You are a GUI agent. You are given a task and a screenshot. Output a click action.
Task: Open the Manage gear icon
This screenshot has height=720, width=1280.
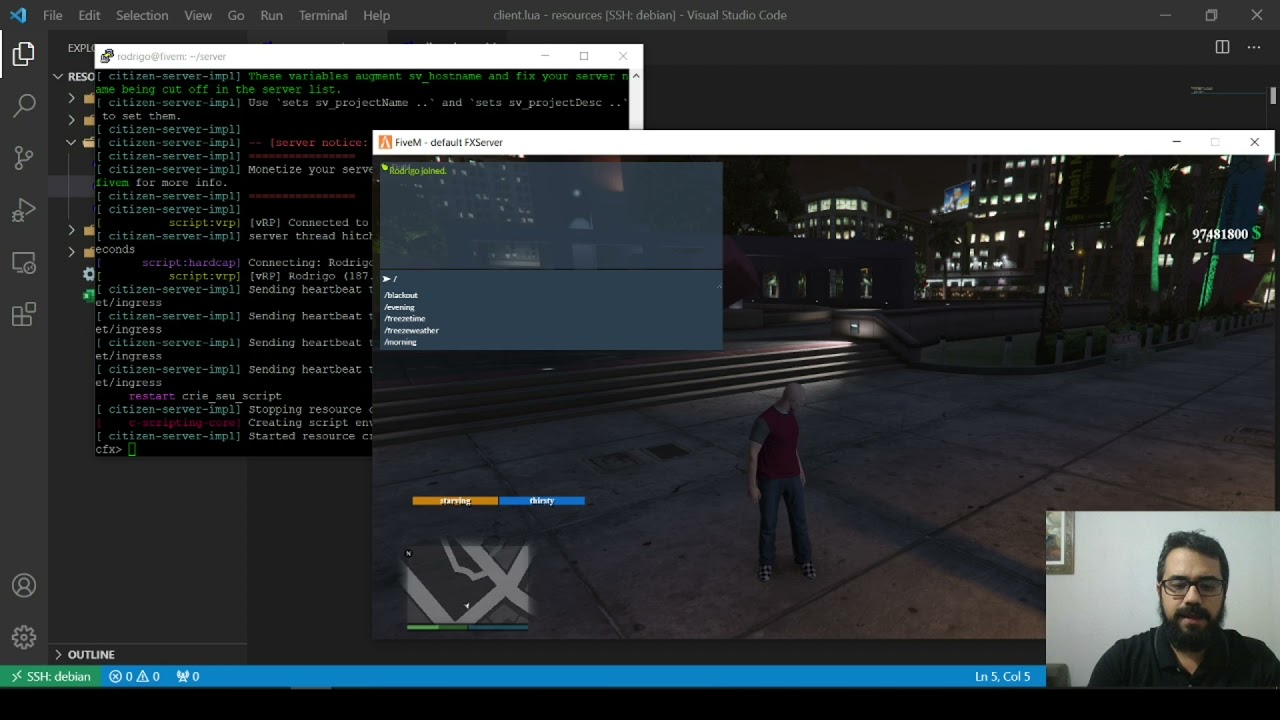coord(24,637)
